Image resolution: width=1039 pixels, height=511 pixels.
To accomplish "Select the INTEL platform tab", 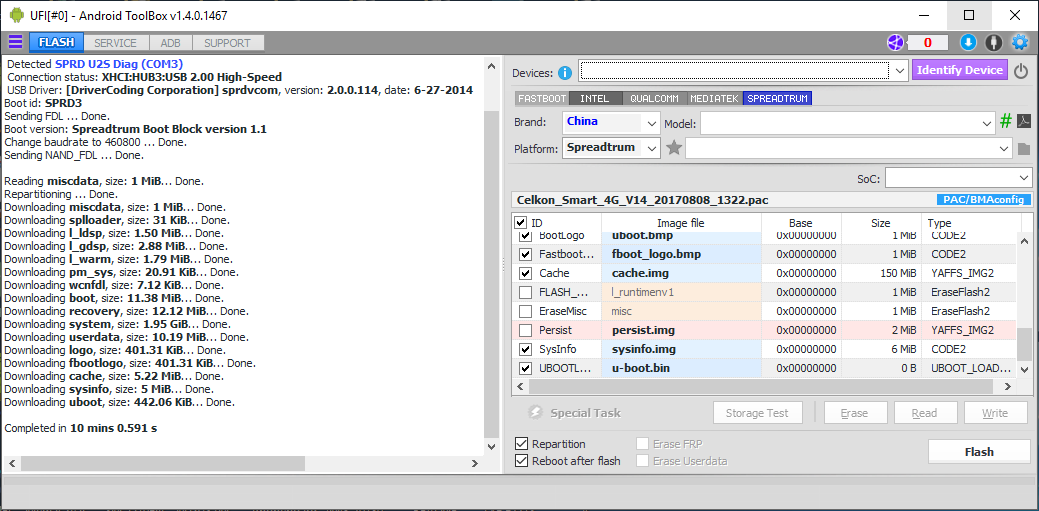I will pos(594,98).
